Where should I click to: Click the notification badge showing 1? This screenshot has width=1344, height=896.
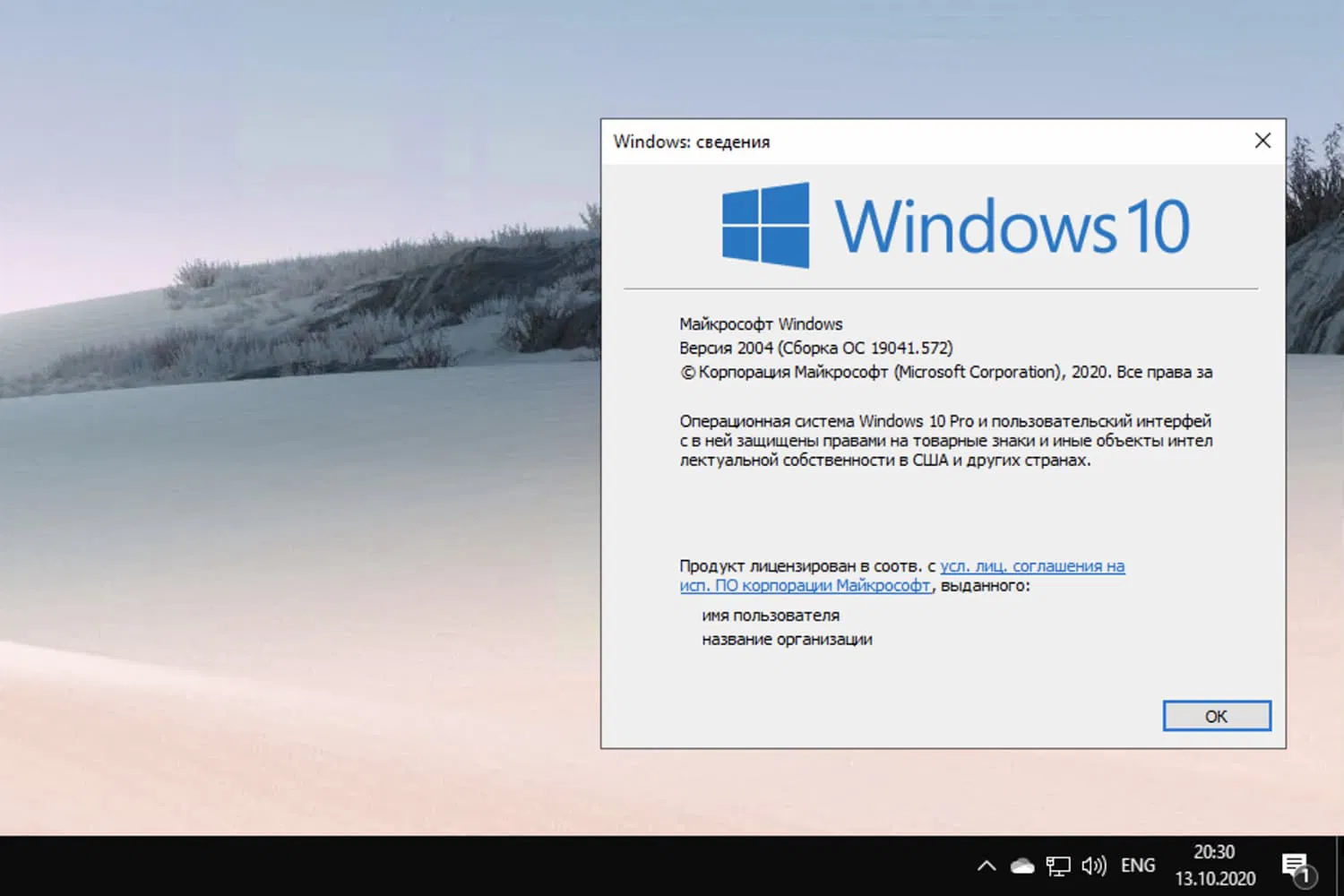click(x=1306, y=875)
